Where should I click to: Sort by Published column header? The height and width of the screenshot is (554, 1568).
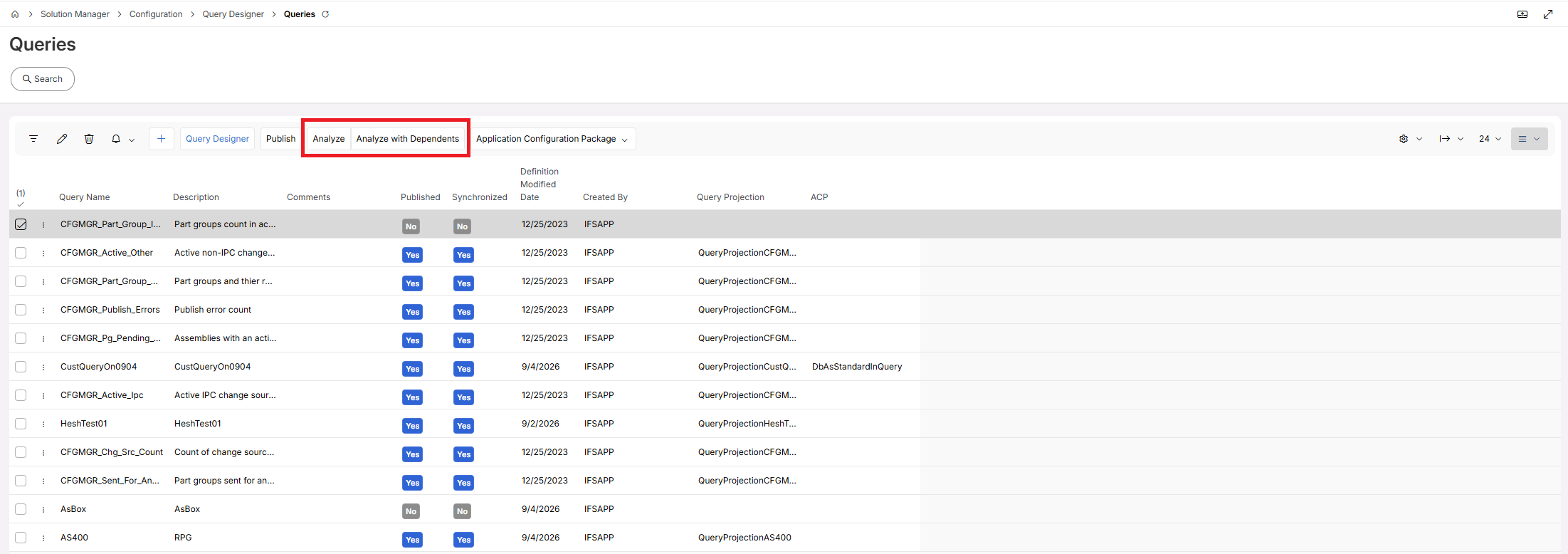pos(421,197)
